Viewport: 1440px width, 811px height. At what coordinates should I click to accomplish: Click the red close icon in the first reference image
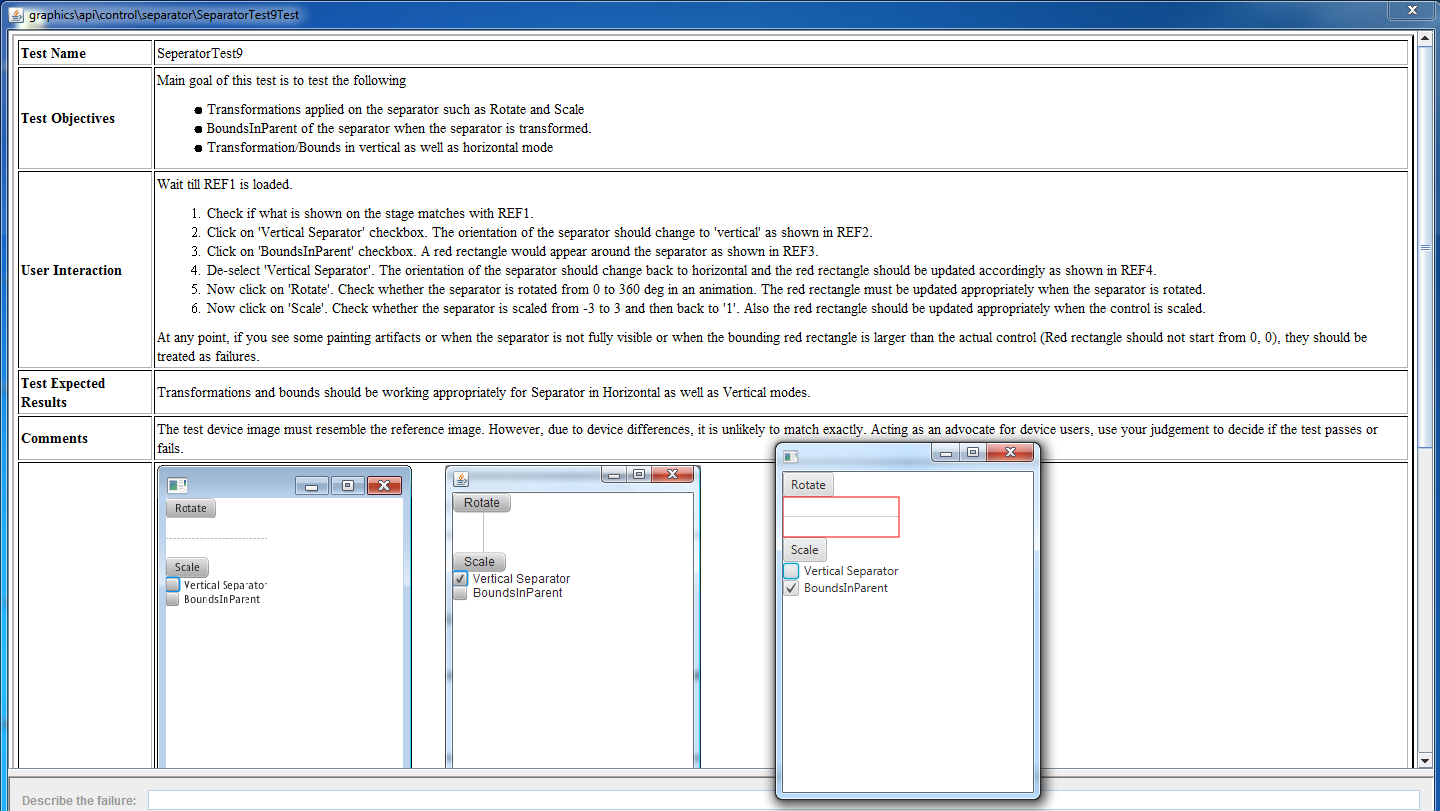click(384, 486)
